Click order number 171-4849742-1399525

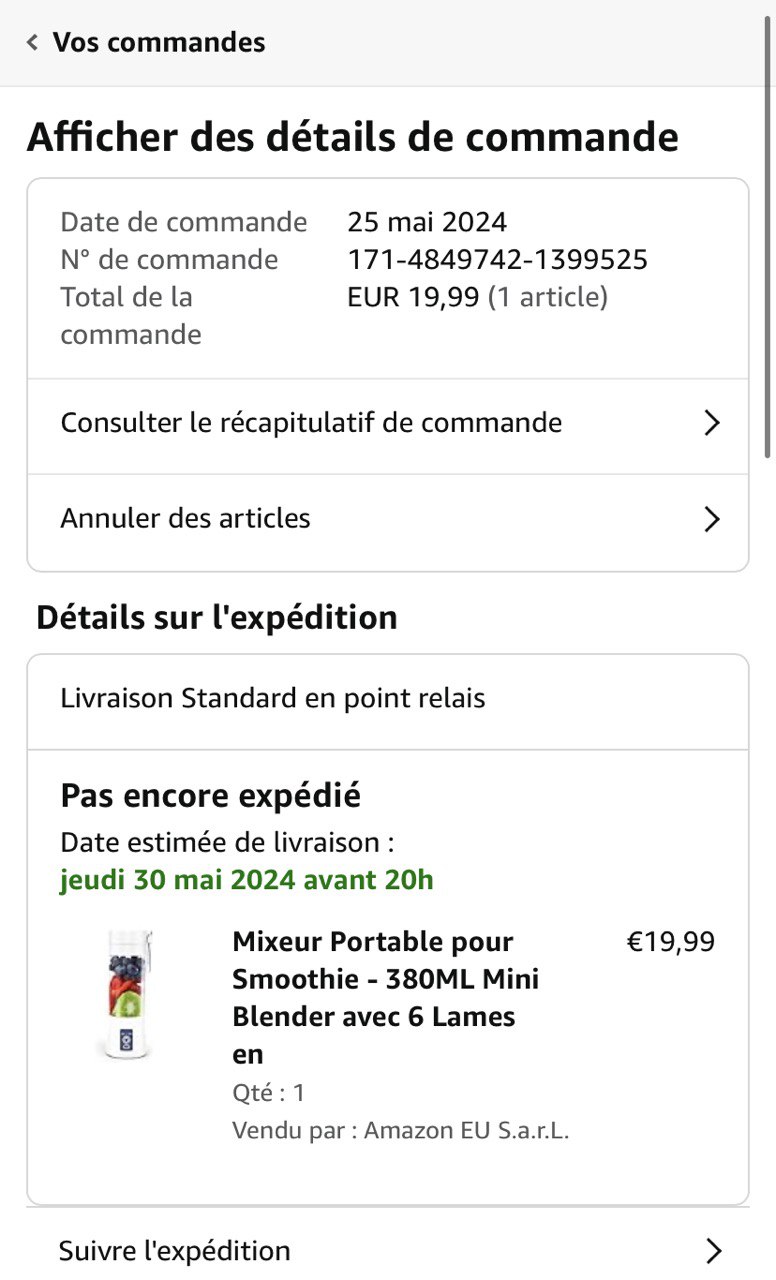pyautogui.click(x=497, y=260)
